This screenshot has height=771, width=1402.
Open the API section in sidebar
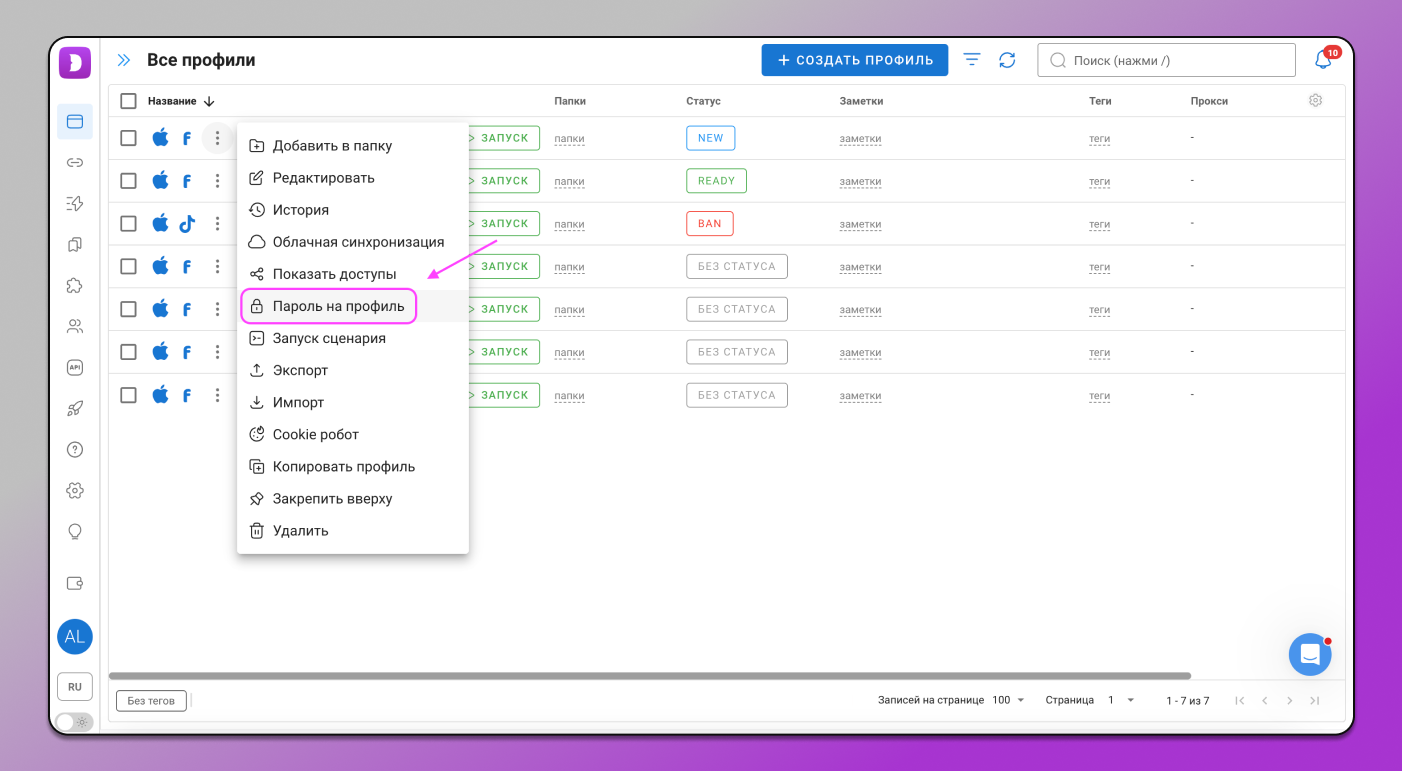(x=75, y=367)
